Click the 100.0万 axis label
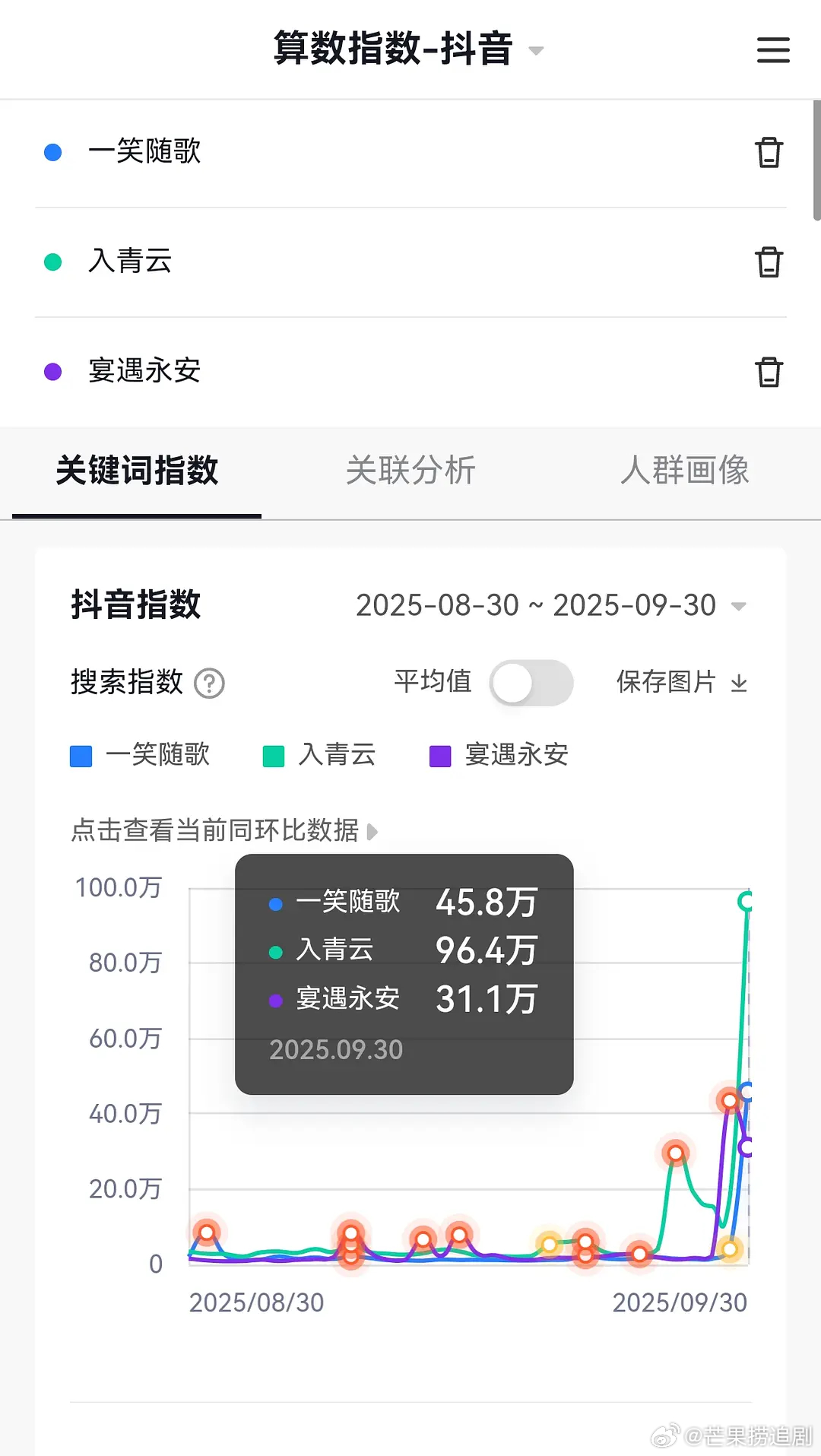The image size is (821, 1456). click(119, 887)
